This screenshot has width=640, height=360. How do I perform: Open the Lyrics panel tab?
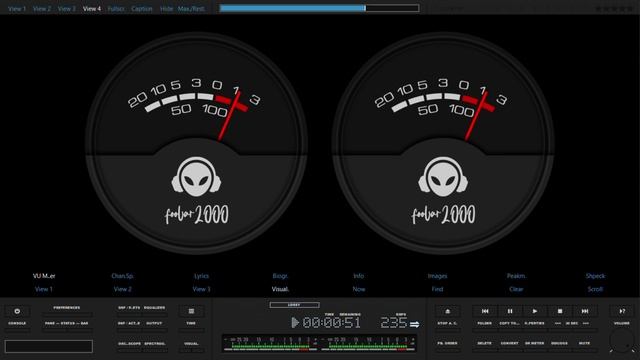point(201,276)
